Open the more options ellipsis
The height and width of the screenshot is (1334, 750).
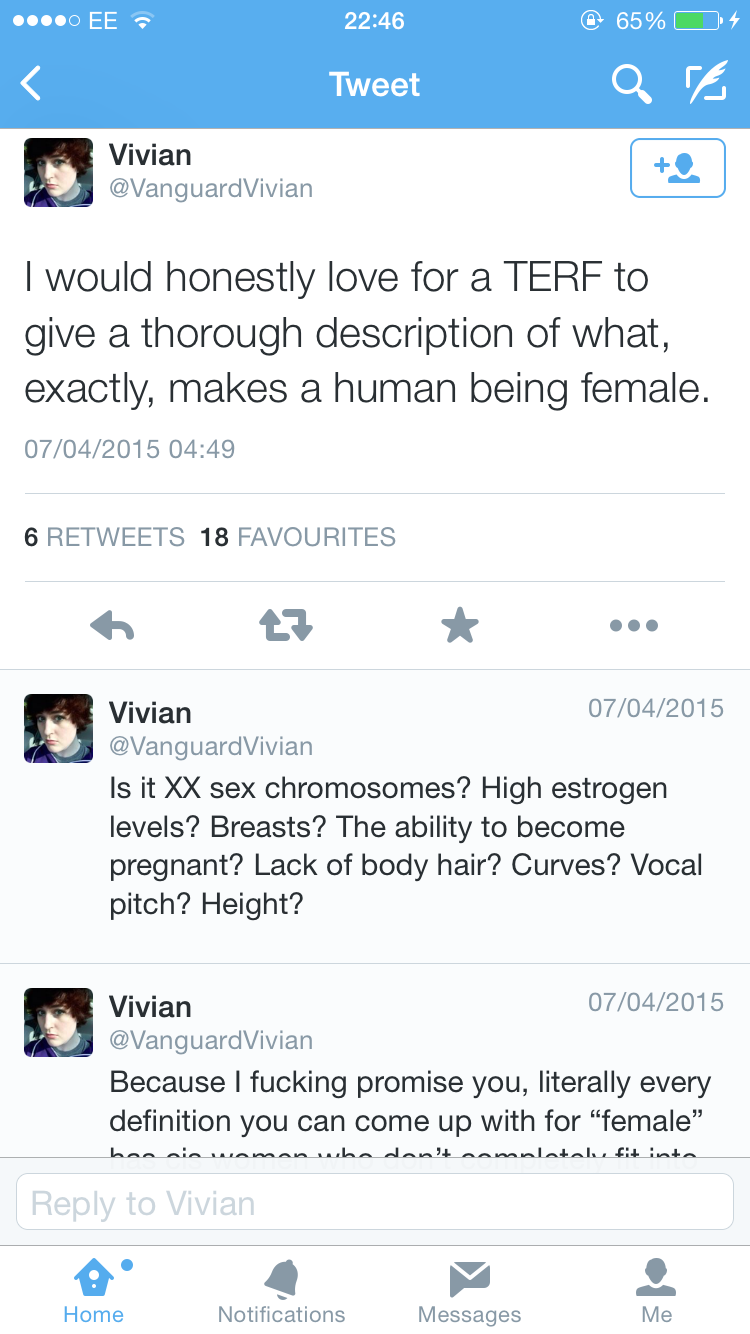[x=633, y=626]
